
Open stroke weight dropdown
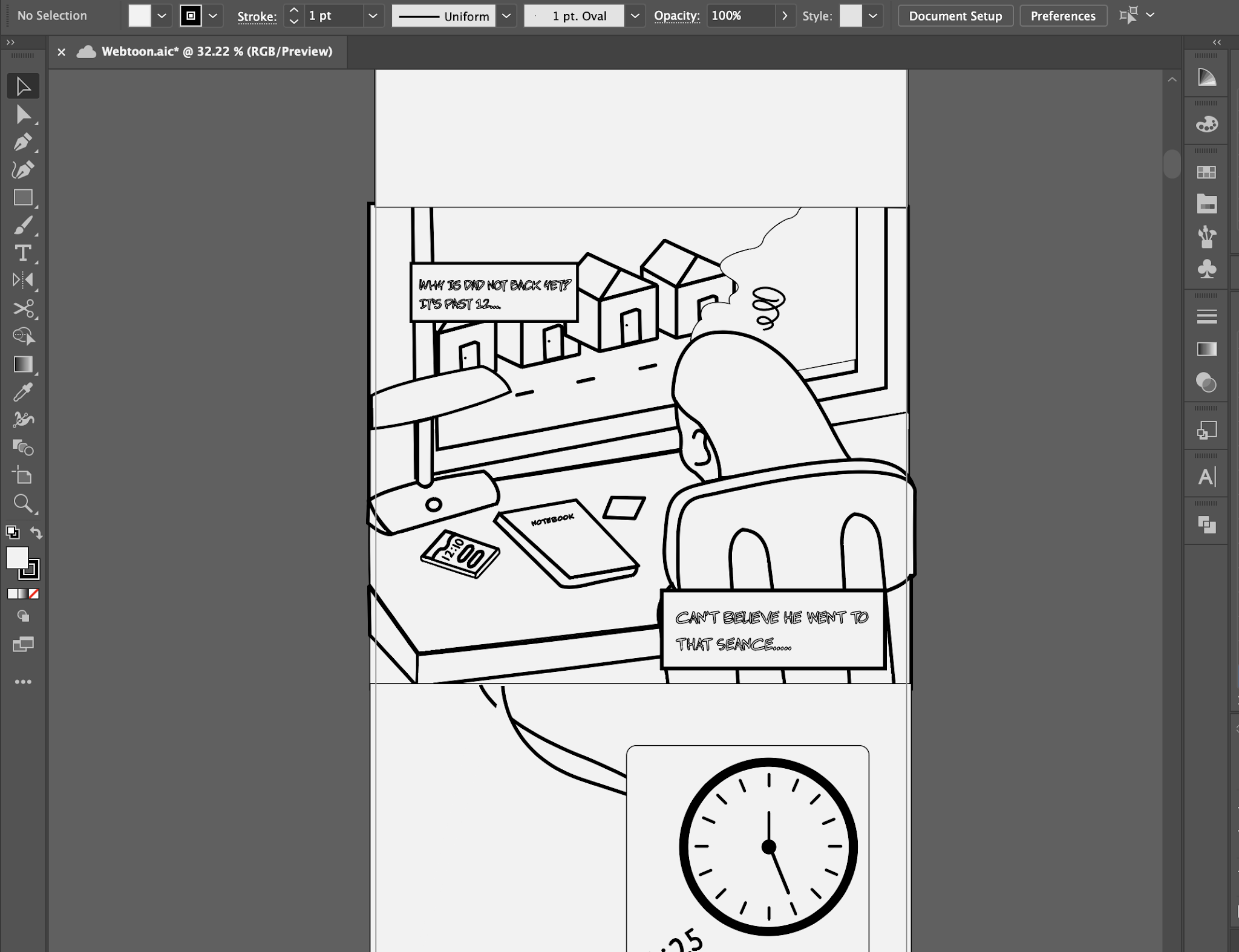pyautogui.click(x=373, y=16)
